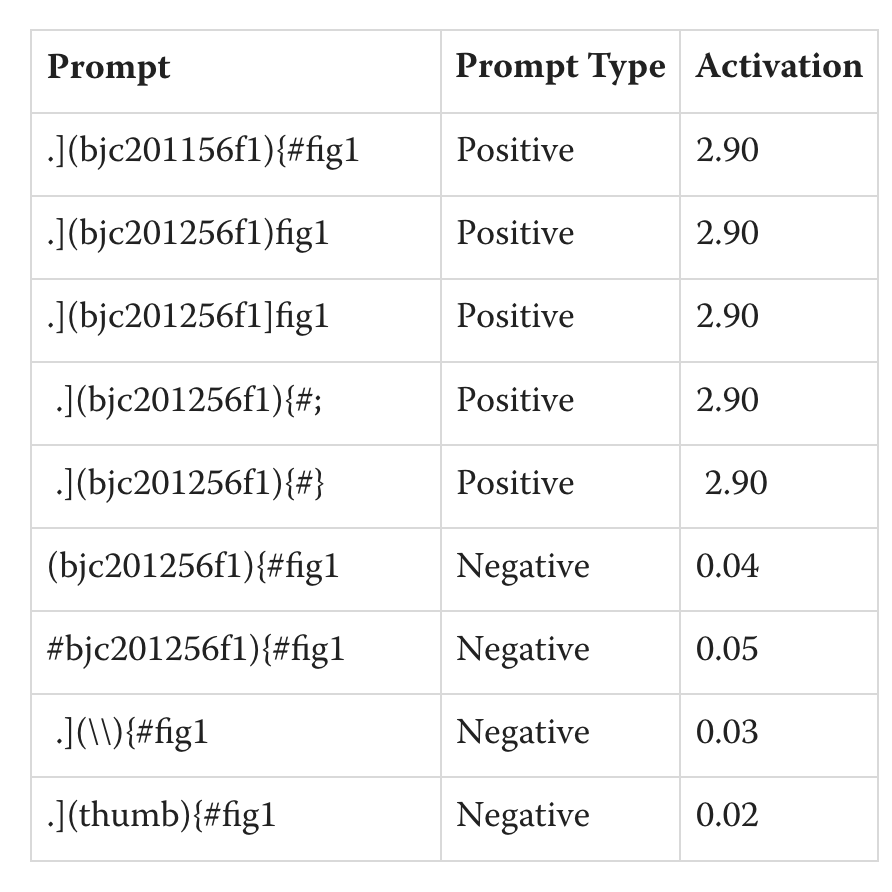Viewport: 892px width, 892px height.
Task: Click the 0.03 activation cell
Action: pos(727,733)
